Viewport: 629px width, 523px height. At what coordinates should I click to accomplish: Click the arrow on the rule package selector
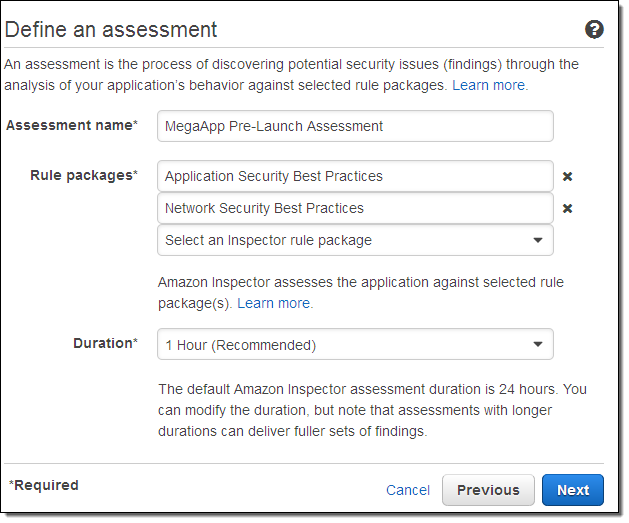538,240
